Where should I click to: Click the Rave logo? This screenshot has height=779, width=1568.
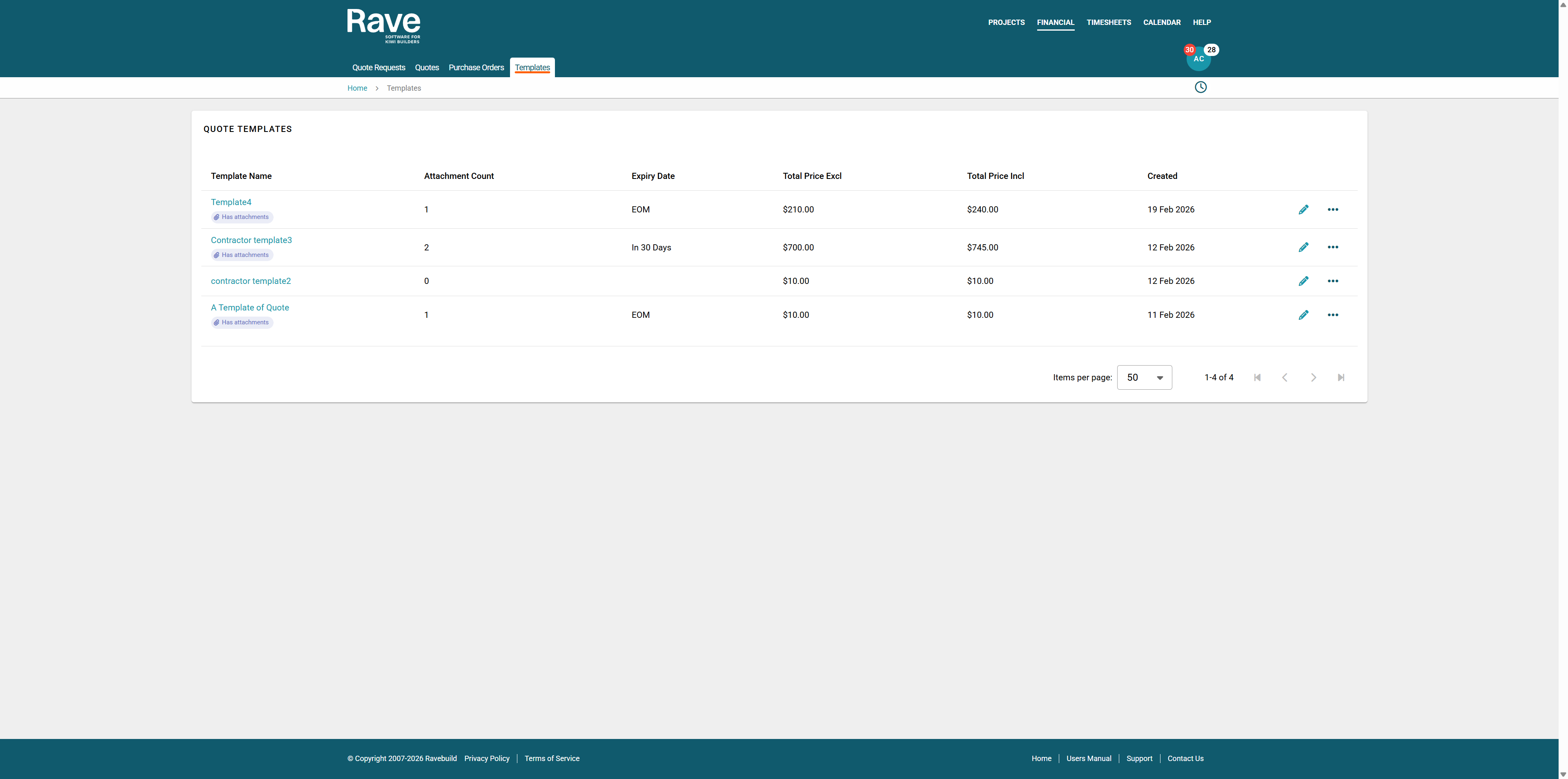[x=383, y=26]
